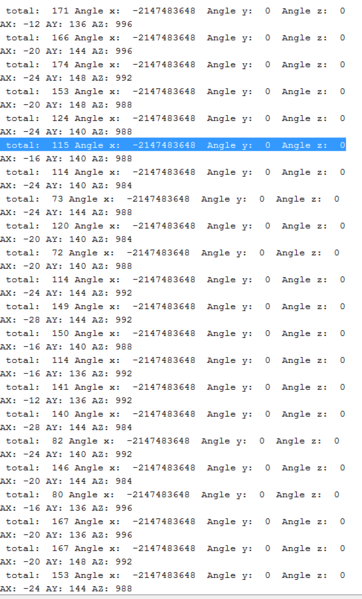Image resolution: width=362 pixels, height=599 pixels.
Task: Select line 'AX: -28 AY: 144 AZ: 984'
Action: [x=66, y=427]
